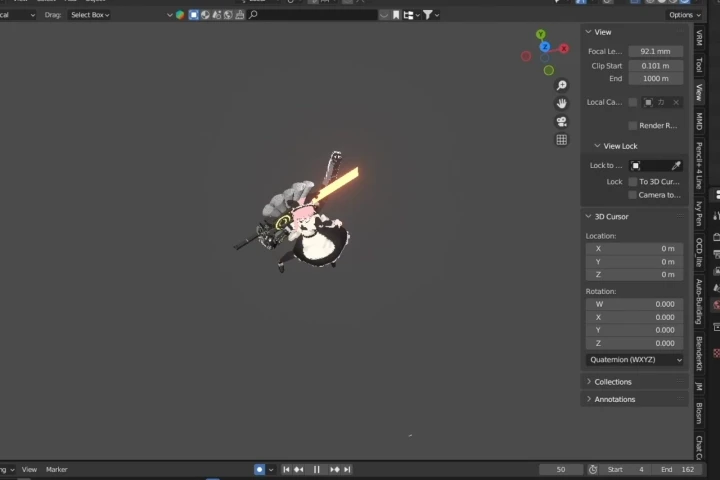
Task: Open the hierarchy display dropdown beside bookmark
Action: point(411,15)
